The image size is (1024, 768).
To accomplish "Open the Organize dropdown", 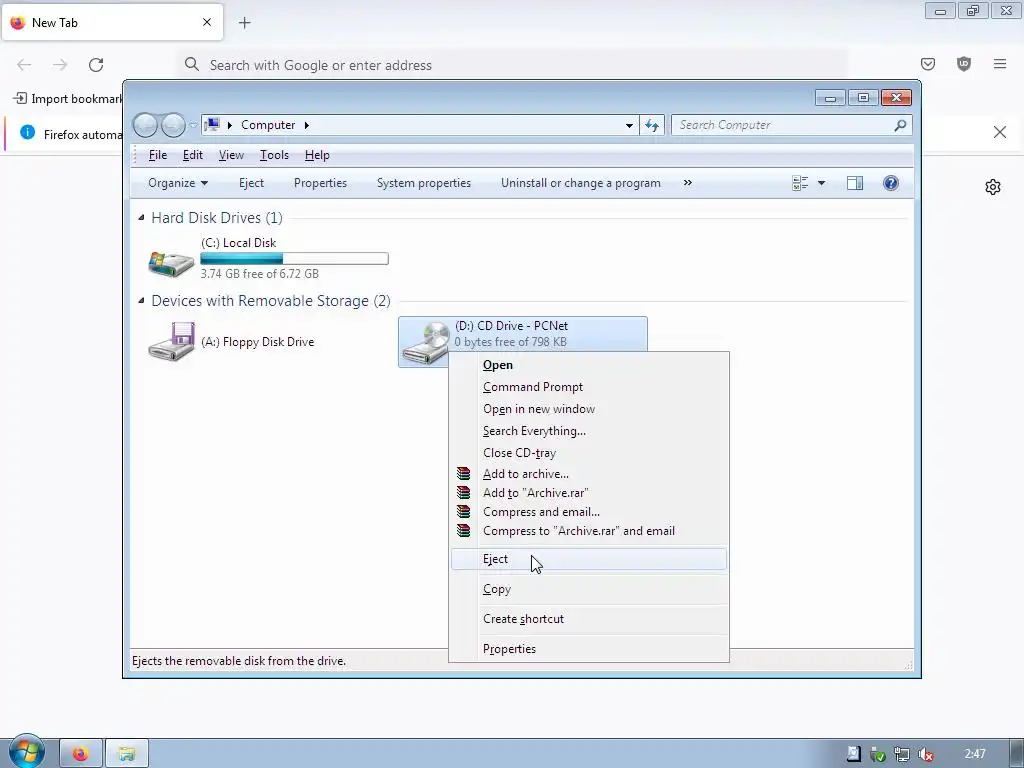I will (x=178, y=183).
